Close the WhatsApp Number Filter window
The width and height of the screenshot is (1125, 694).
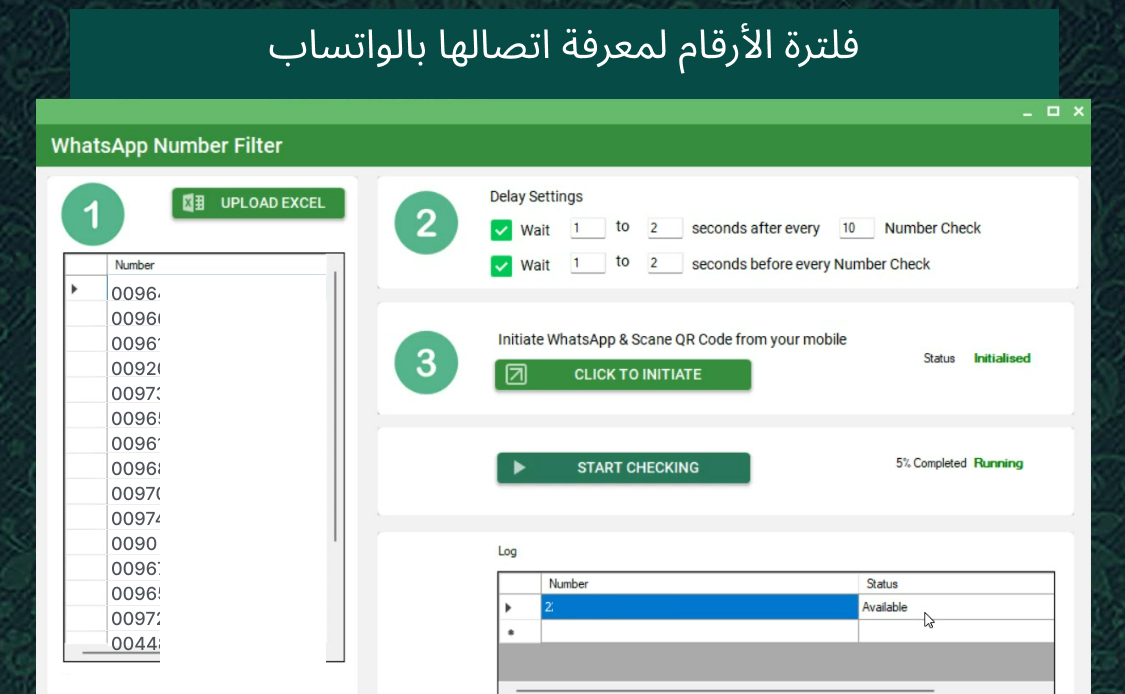click(x=1078, y=111)
